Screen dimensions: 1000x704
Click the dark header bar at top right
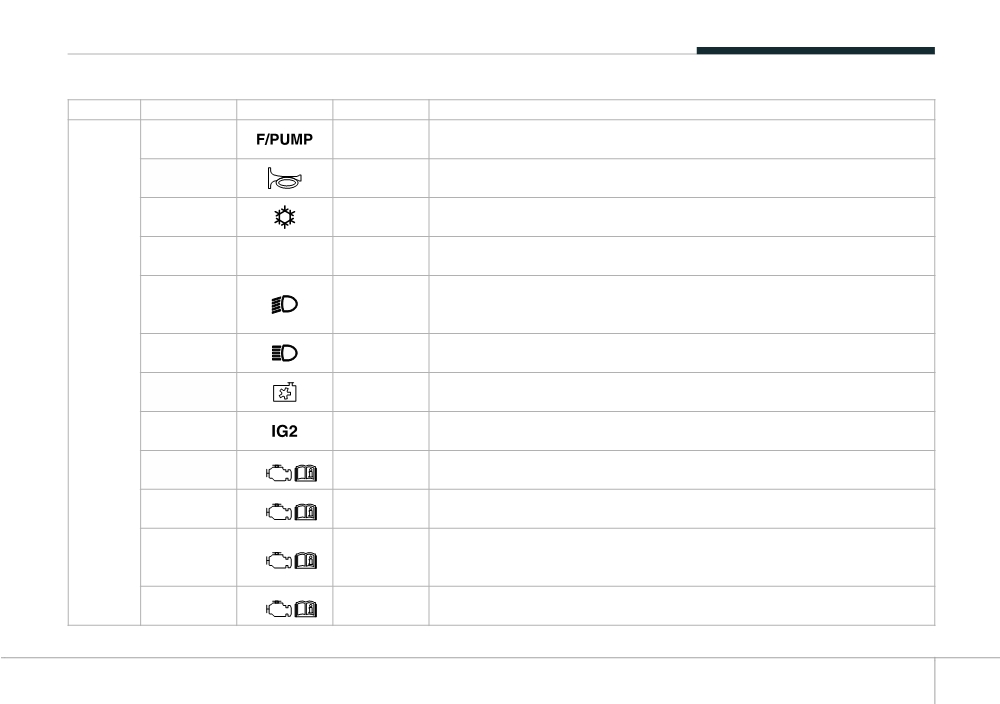click(x=816, y=50)
